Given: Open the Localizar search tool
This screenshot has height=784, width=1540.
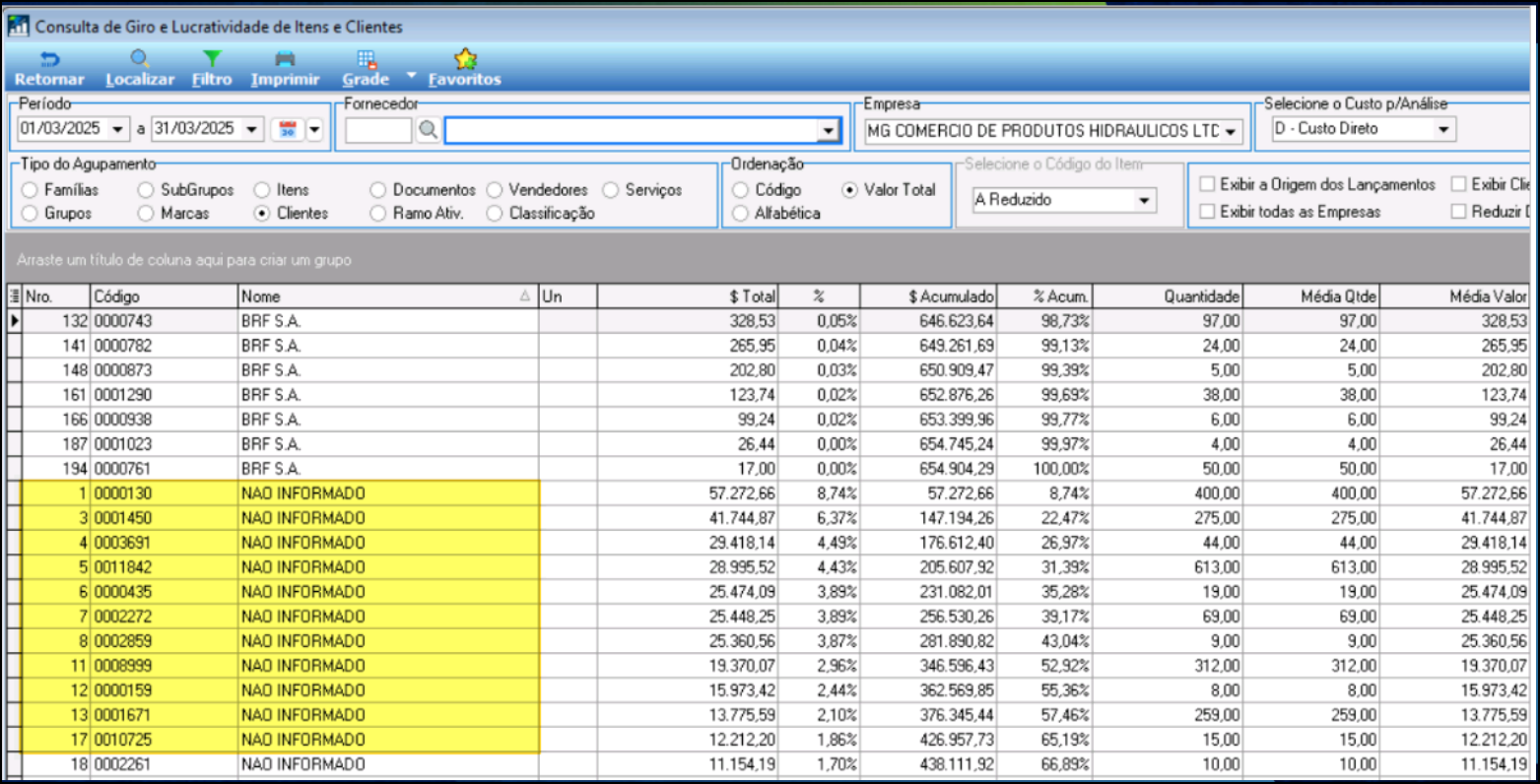Looking at the screenshot, I should coord(140,69).
